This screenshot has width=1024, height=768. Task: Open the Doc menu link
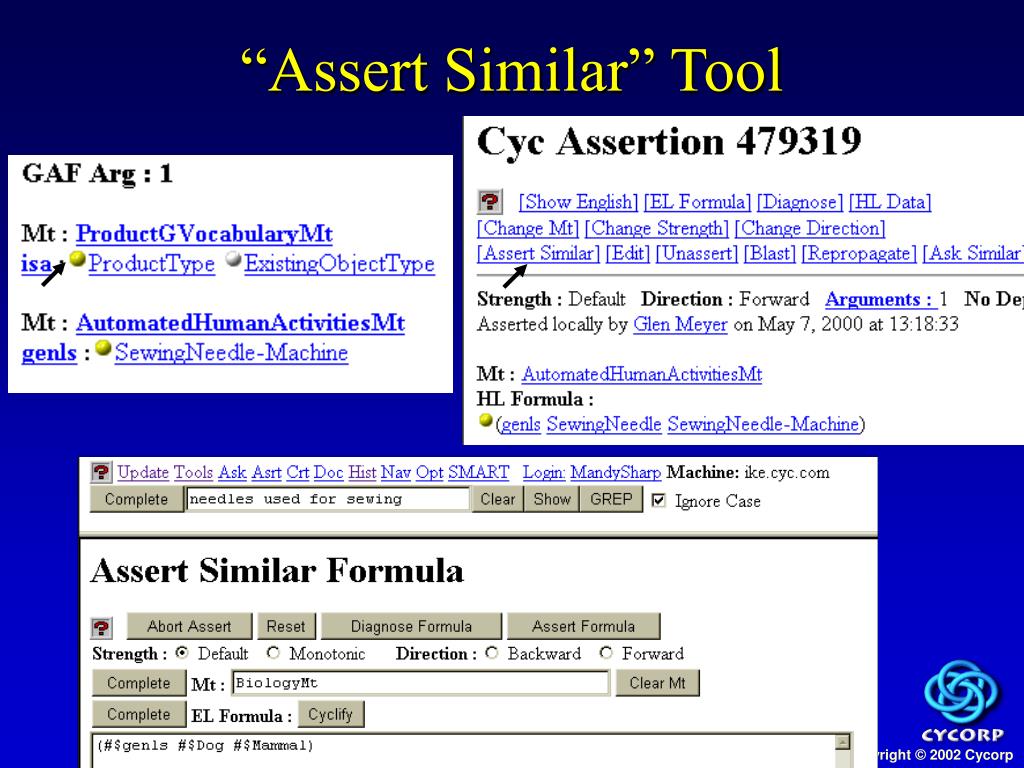click(x=328, y=472)
